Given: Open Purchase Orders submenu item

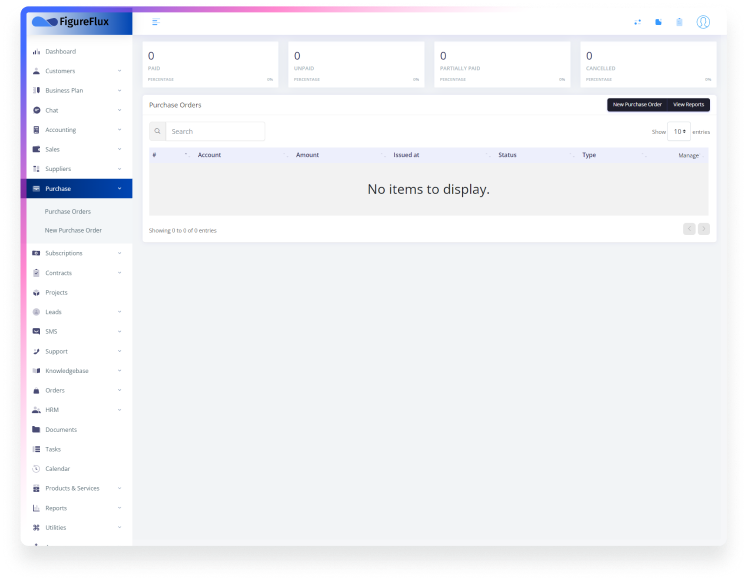Looking at the screenshot, I should point(68,212).
